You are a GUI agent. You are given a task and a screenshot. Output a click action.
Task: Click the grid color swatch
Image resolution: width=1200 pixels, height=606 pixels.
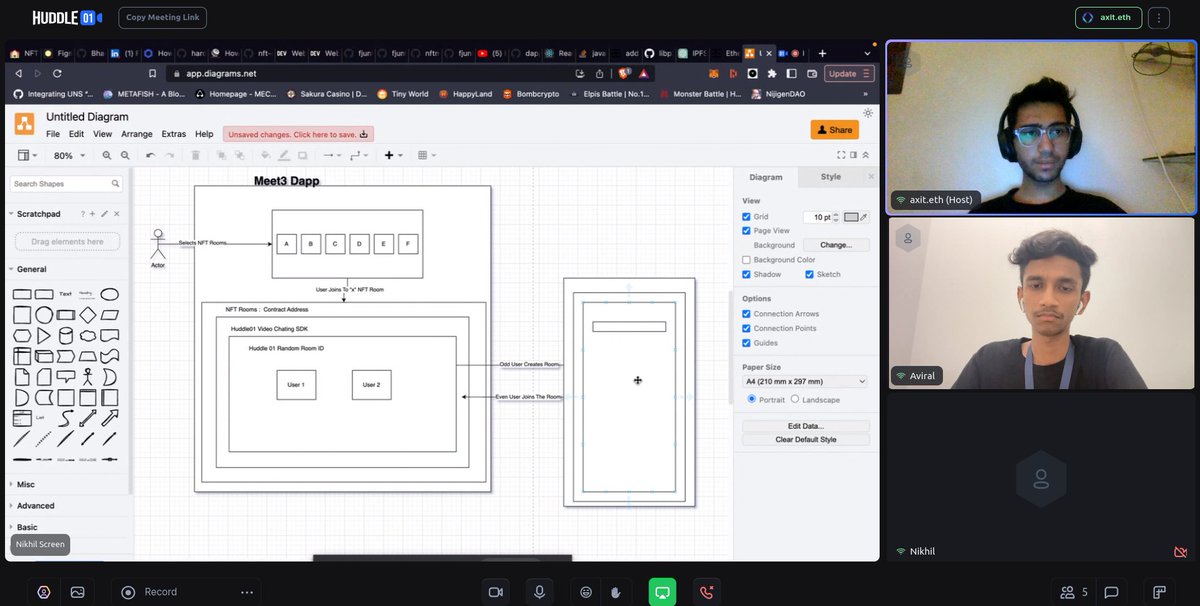pos(851,217)
